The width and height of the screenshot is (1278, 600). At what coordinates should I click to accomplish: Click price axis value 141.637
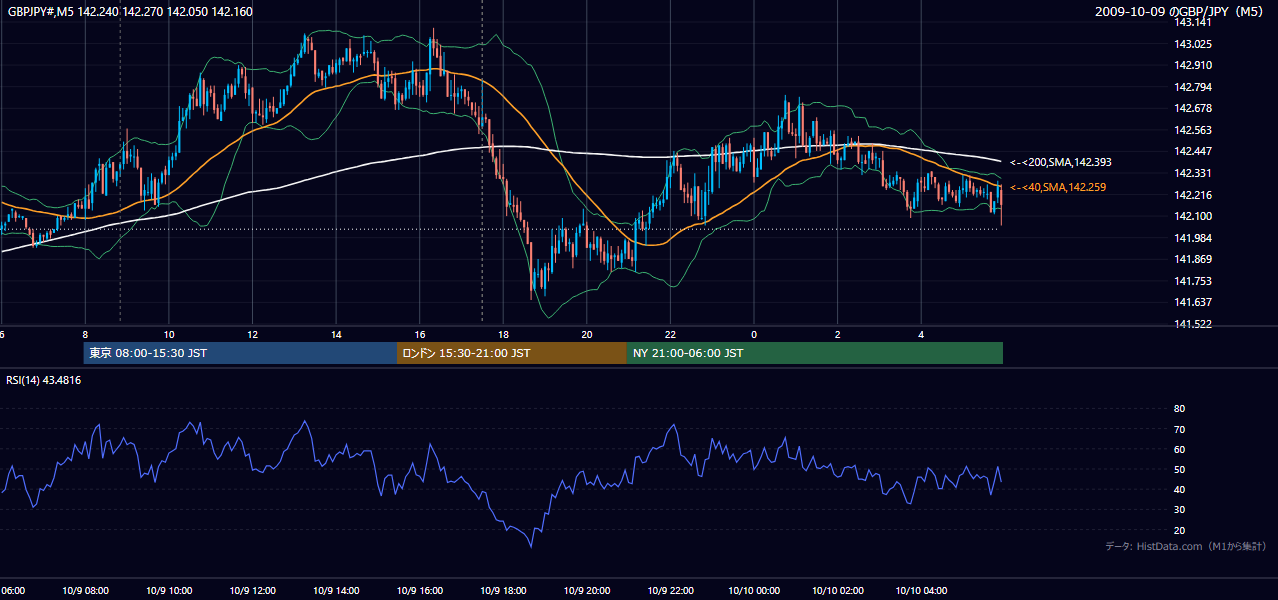click(1192, 302)
